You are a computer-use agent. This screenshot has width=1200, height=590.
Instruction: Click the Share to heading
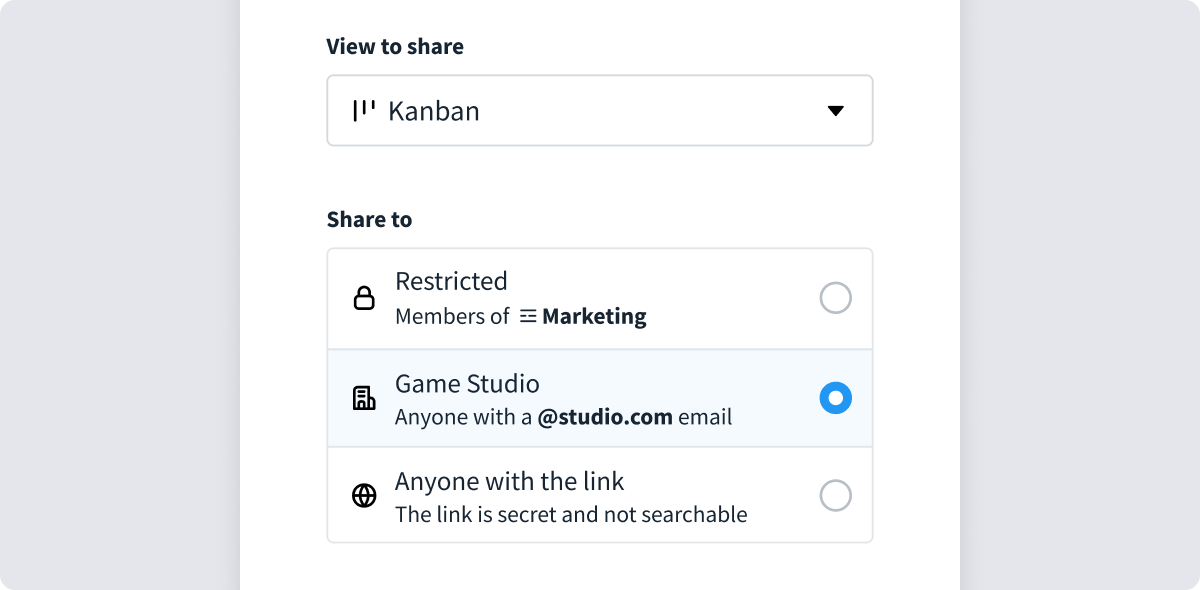(369, 219)
